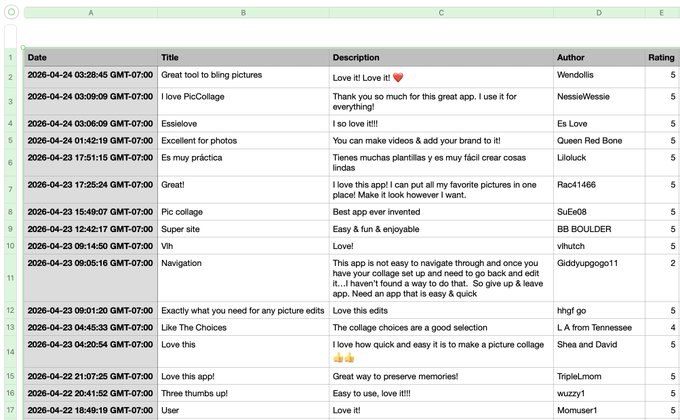Select the author cell Giddyupgogo11

pyautogui.click(x=599, y=278)
